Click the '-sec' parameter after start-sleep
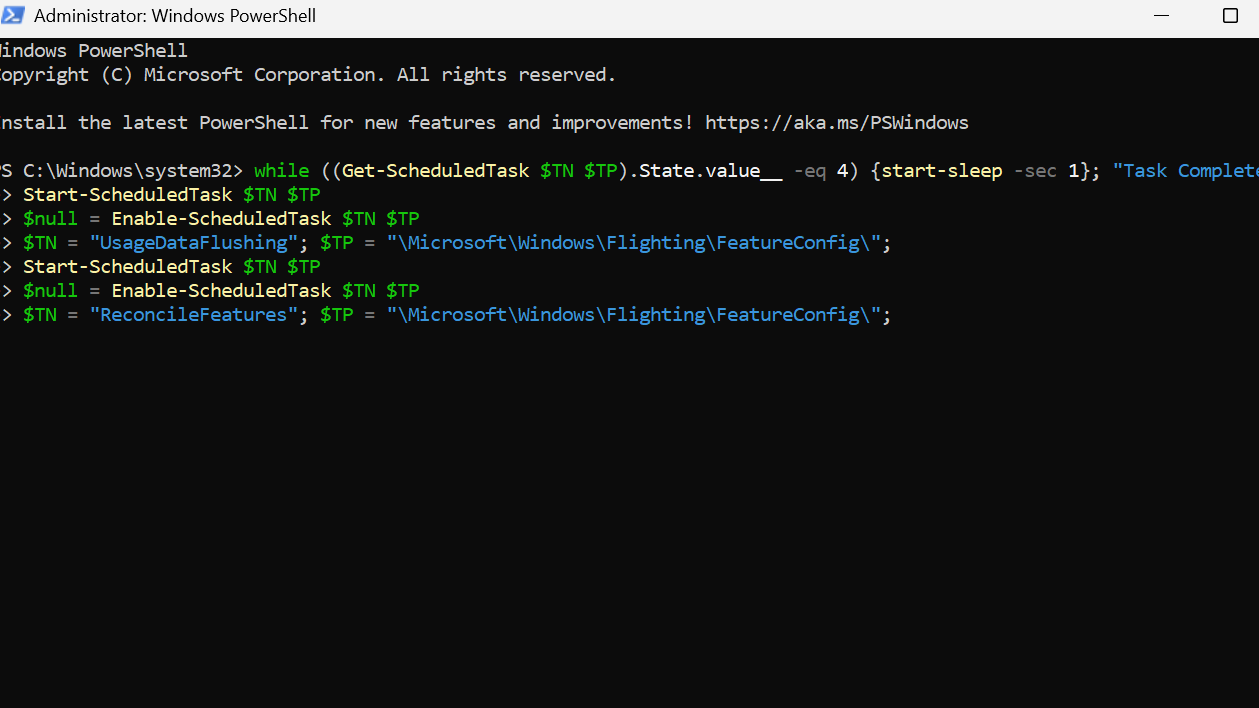 (1035, 171)
